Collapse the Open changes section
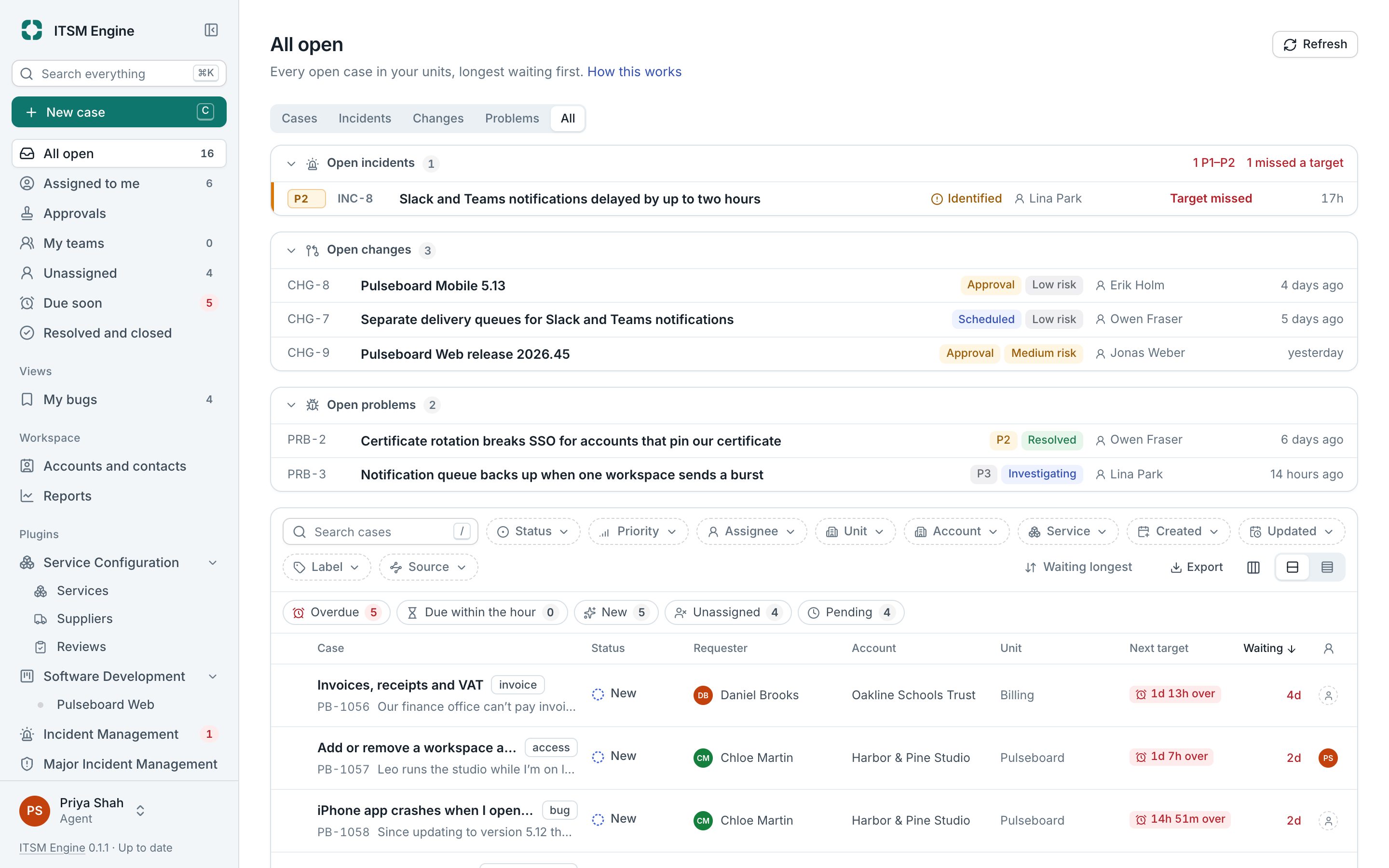Image resolution: width=1389 pixels, height=868 pixels. 291,250
